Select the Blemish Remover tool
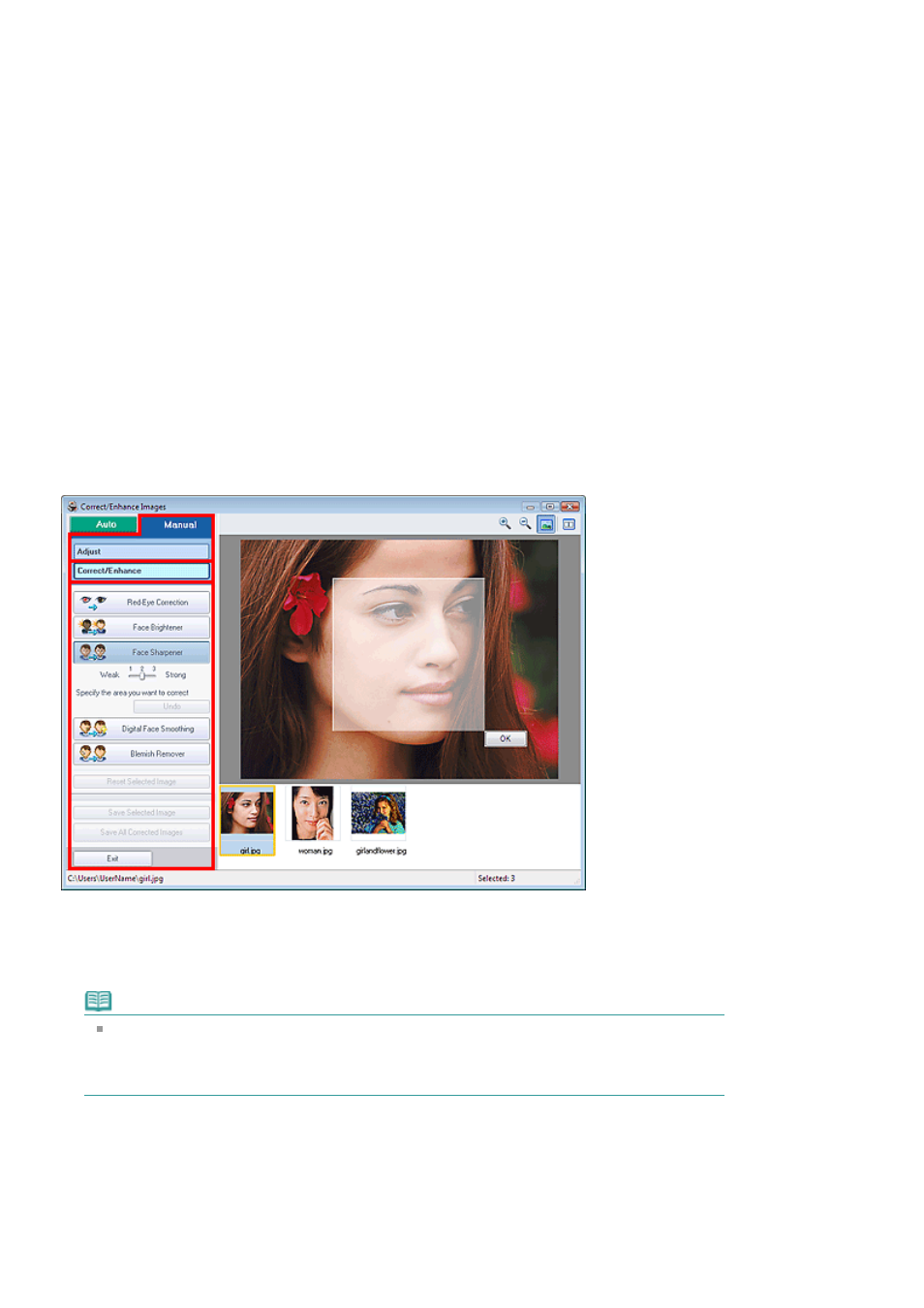Screen dimensions: 924x1308 [141, 754]
